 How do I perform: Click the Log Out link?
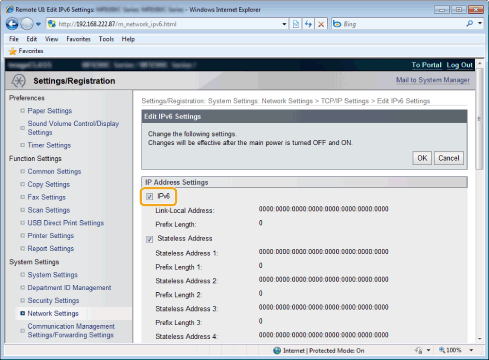click(x=460, y=65)
